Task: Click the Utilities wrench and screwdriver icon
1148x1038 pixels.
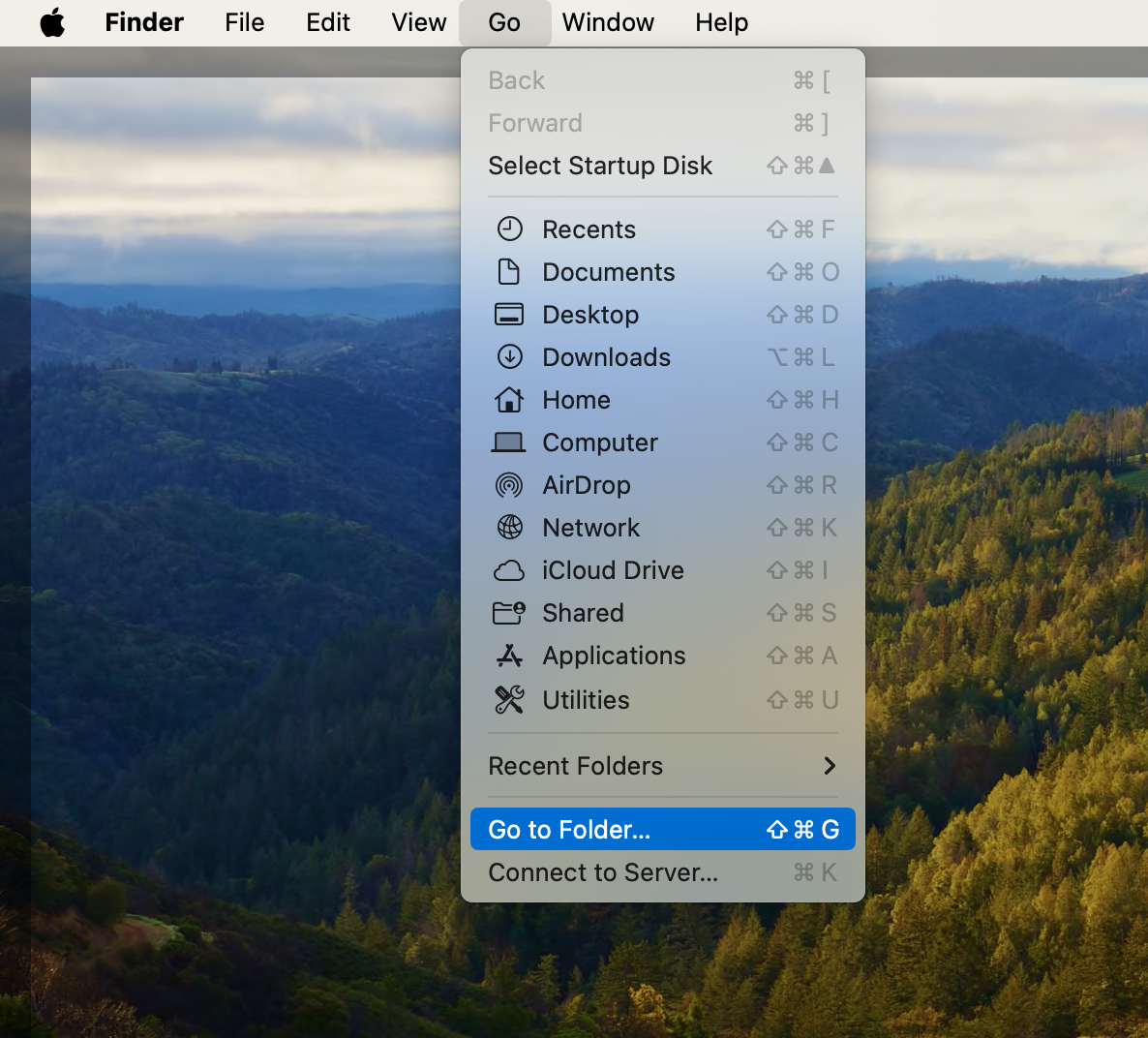Action: (x=509, y=699)
